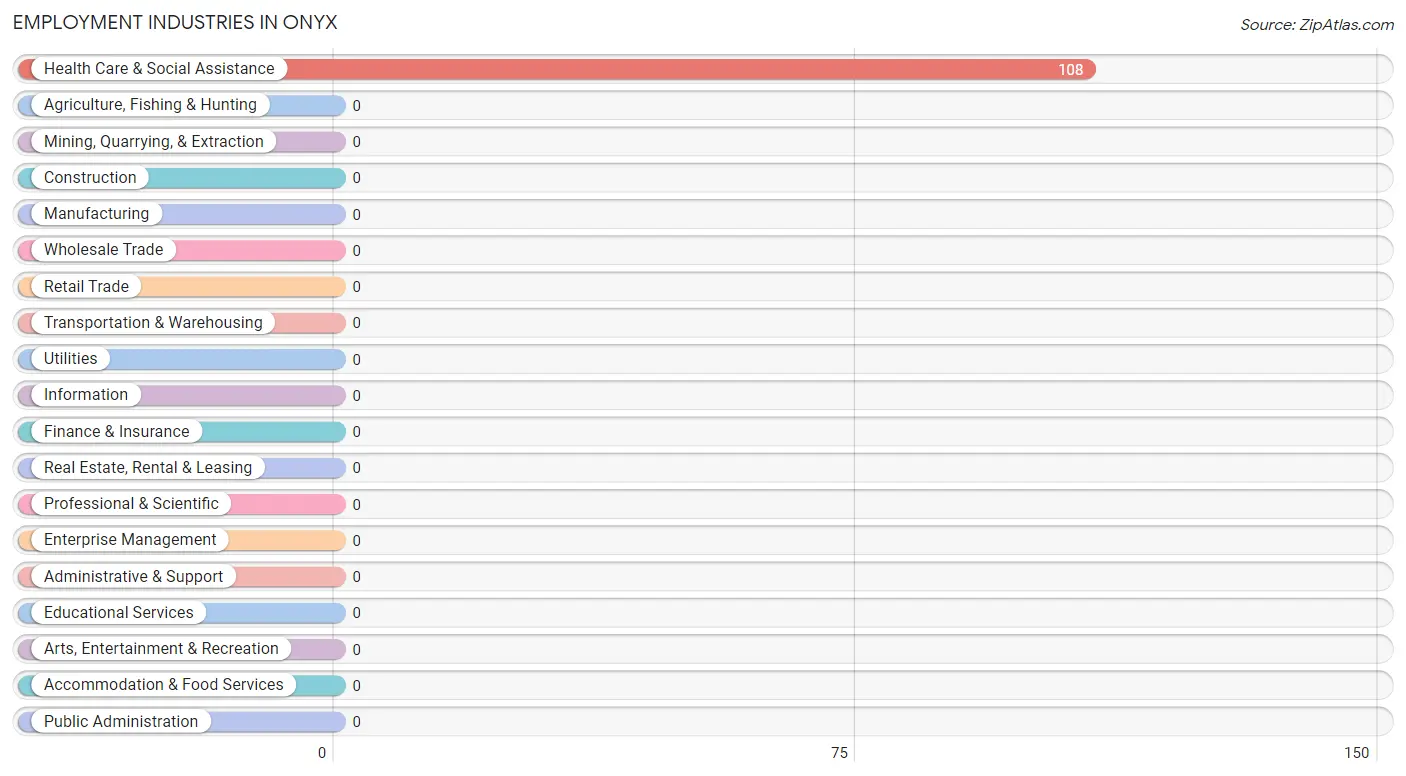Image resolution: width=1406 pixels, height=776 pixels.
Task: Click the Administrative & Support label
Action: (133, 577)
